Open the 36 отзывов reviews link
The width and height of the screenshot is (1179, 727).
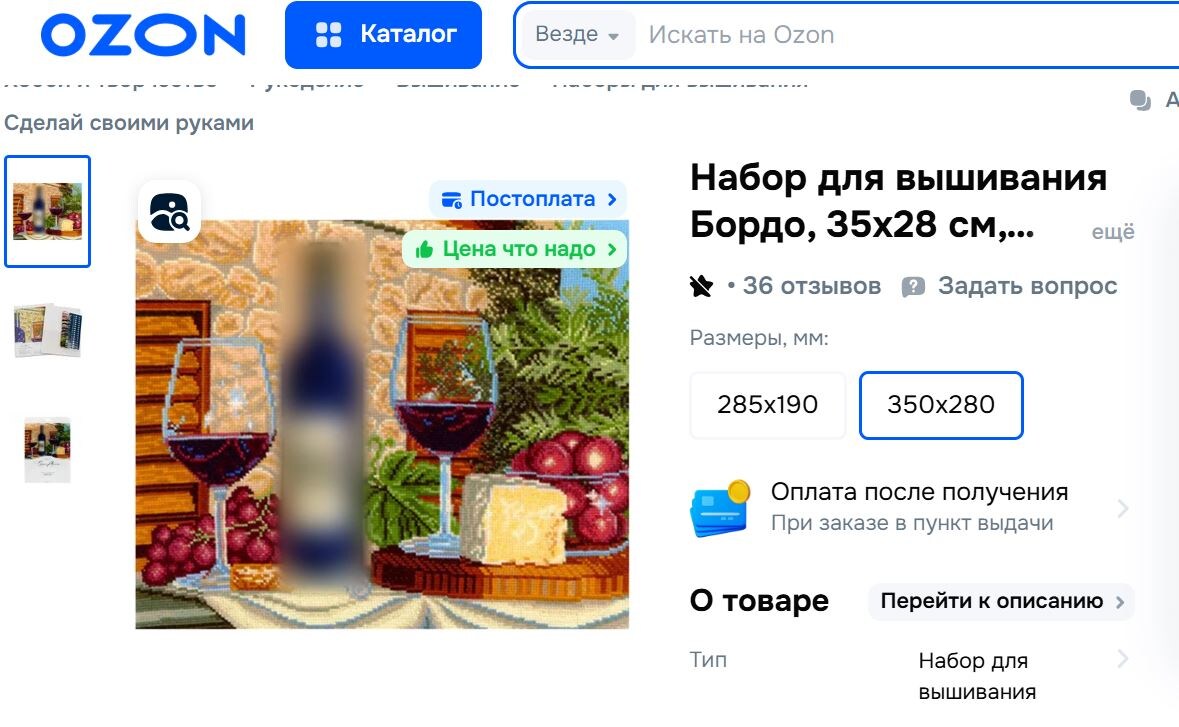tap(811, 286)
